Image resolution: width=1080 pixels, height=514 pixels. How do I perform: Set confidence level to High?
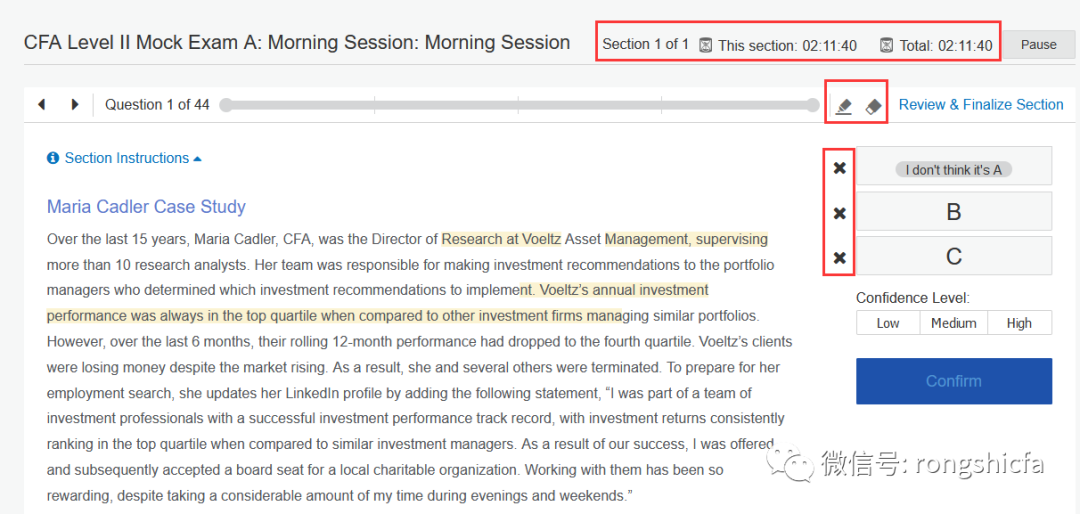[1019, 323]
